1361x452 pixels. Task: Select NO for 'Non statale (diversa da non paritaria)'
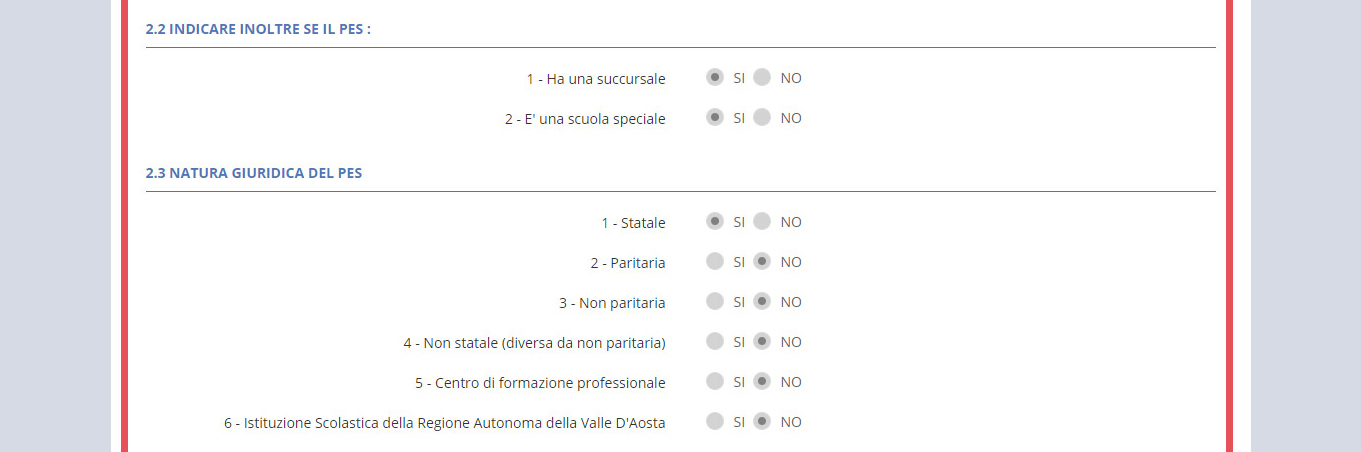coord(762,342)
